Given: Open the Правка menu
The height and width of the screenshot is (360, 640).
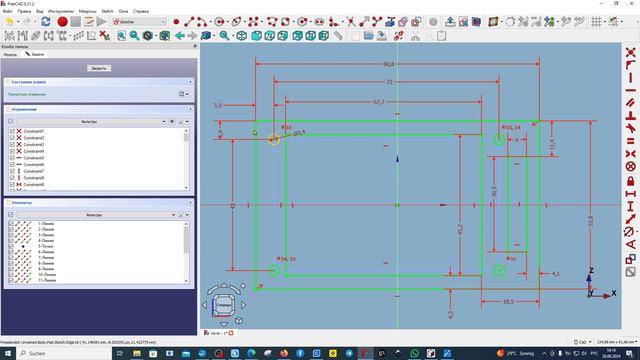Looking at the screenshot, I should (x=24, y=11).
